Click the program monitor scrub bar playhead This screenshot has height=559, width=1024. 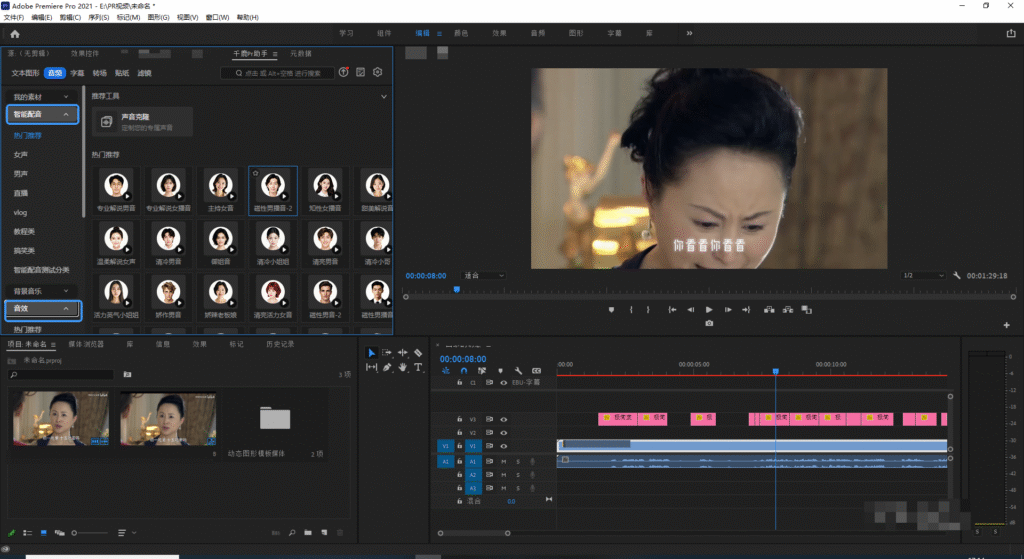456,290
